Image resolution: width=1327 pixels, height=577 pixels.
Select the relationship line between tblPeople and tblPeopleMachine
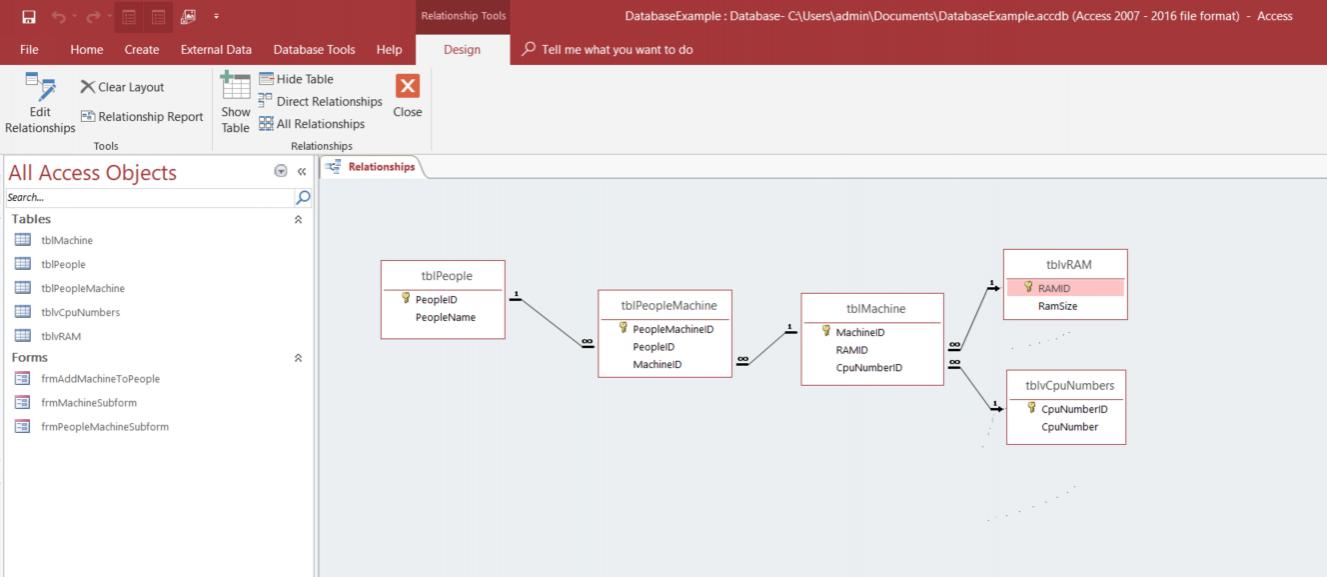(x=553, y=322)
